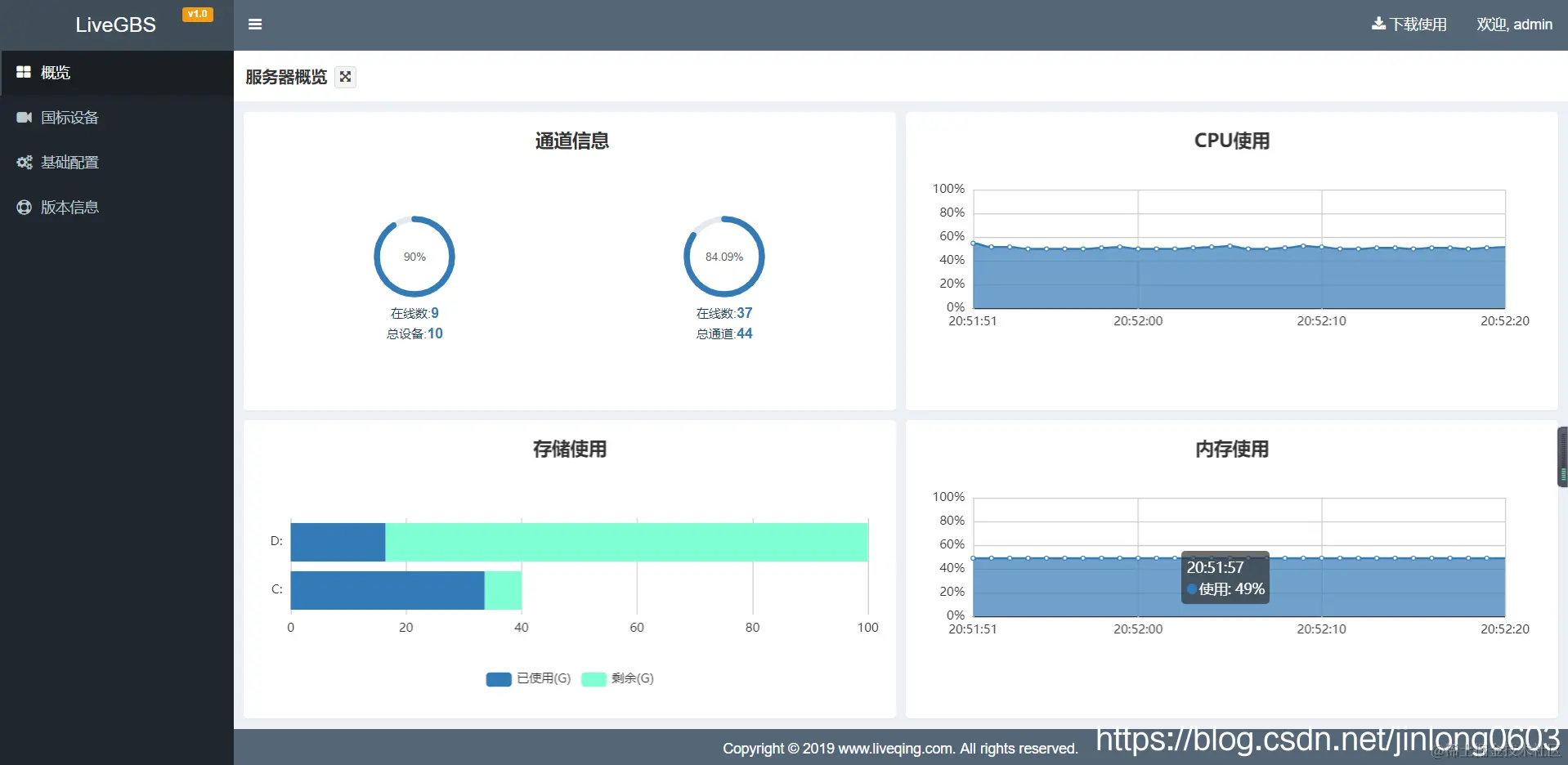Click the CPU chart area
Viewport: 1568px width, 765px height.
coord(1239,249)
